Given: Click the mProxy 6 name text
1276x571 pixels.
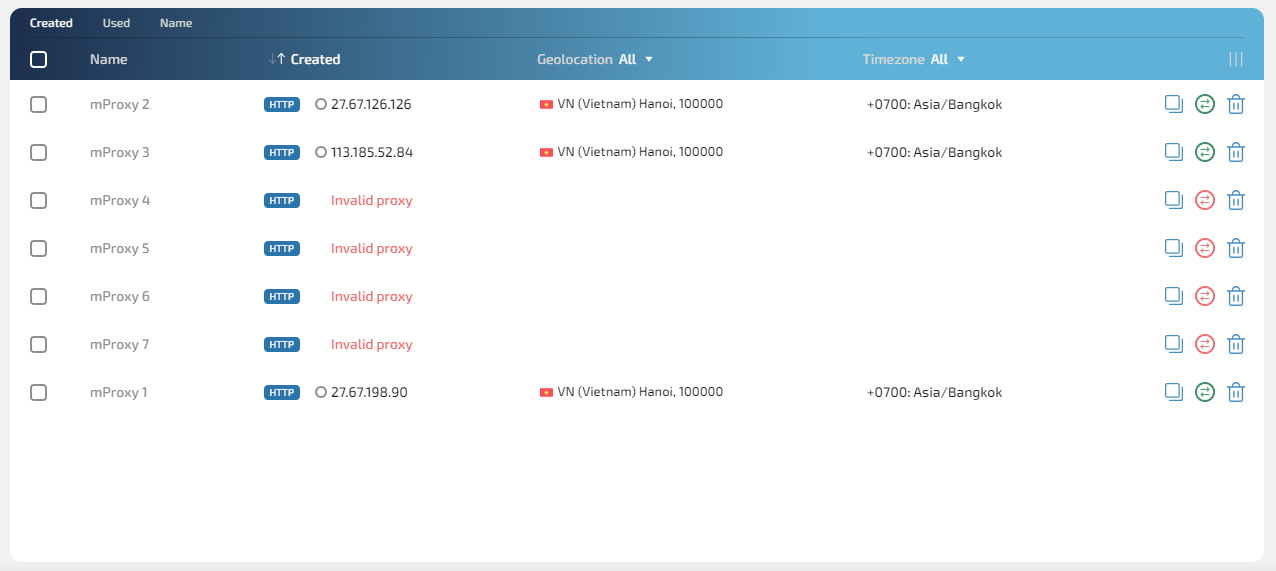Looking at the screenshot, I should (120, 296).
